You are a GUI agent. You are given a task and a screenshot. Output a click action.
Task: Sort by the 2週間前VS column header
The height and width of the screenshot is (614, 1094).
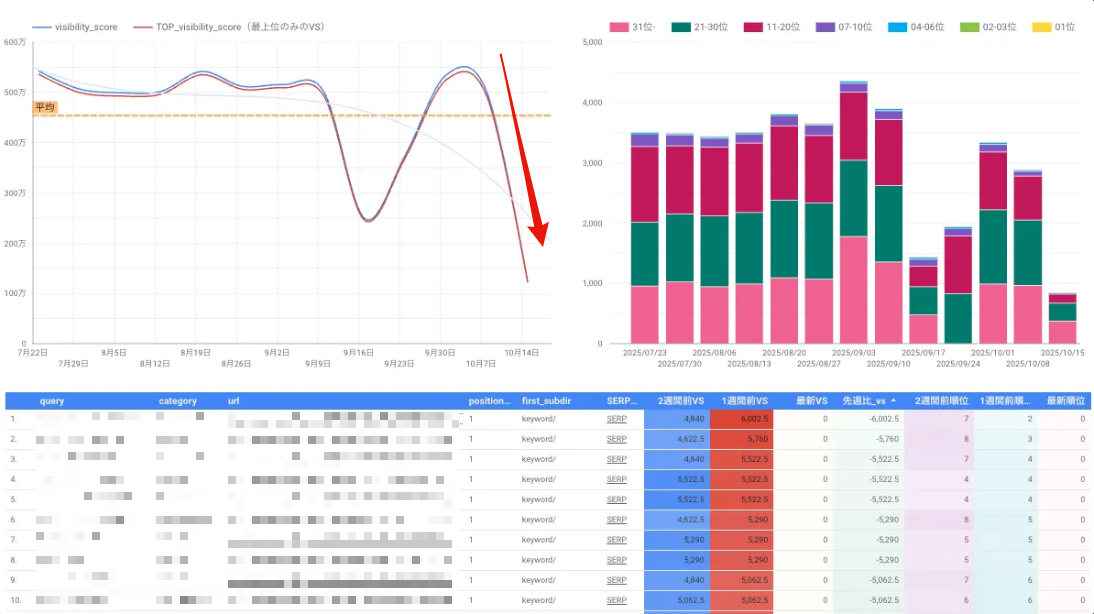coord(678,401)
